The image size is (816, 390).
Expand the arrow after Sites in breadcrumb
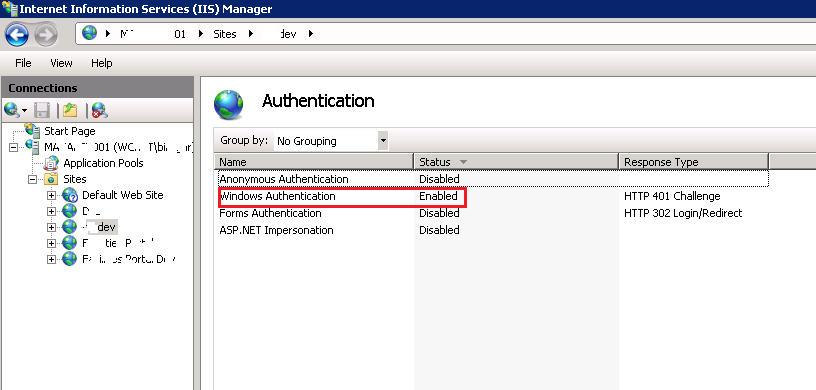[x=251, y=34]
